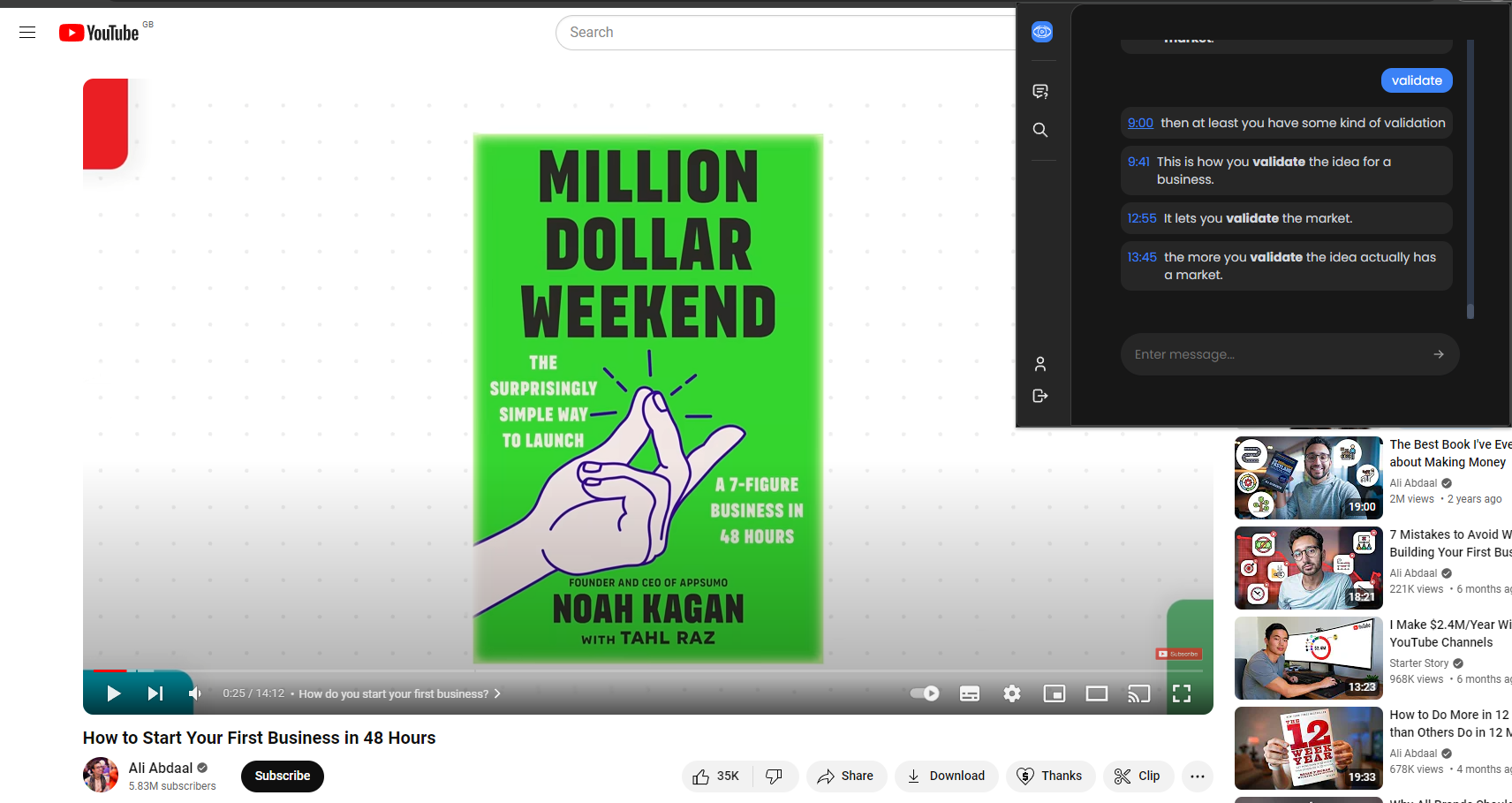Click the blue 'validate' message bubble
The height and width of the screenshot is (803, 1512).
[1417, 80]
